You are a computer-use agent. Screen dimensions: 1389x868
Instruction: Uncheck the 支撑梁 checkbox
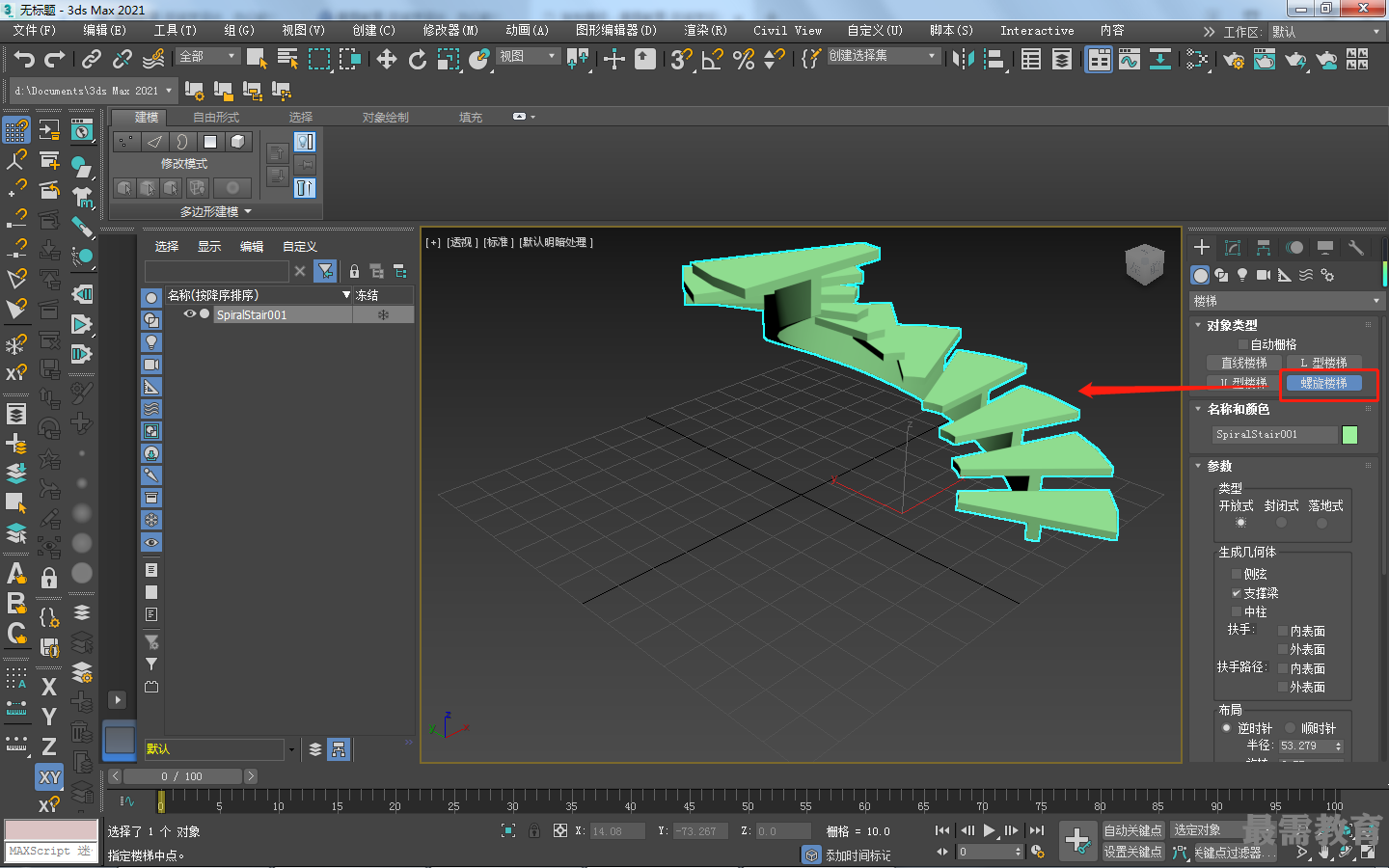pyautogui.click(x=1237, y=593)
